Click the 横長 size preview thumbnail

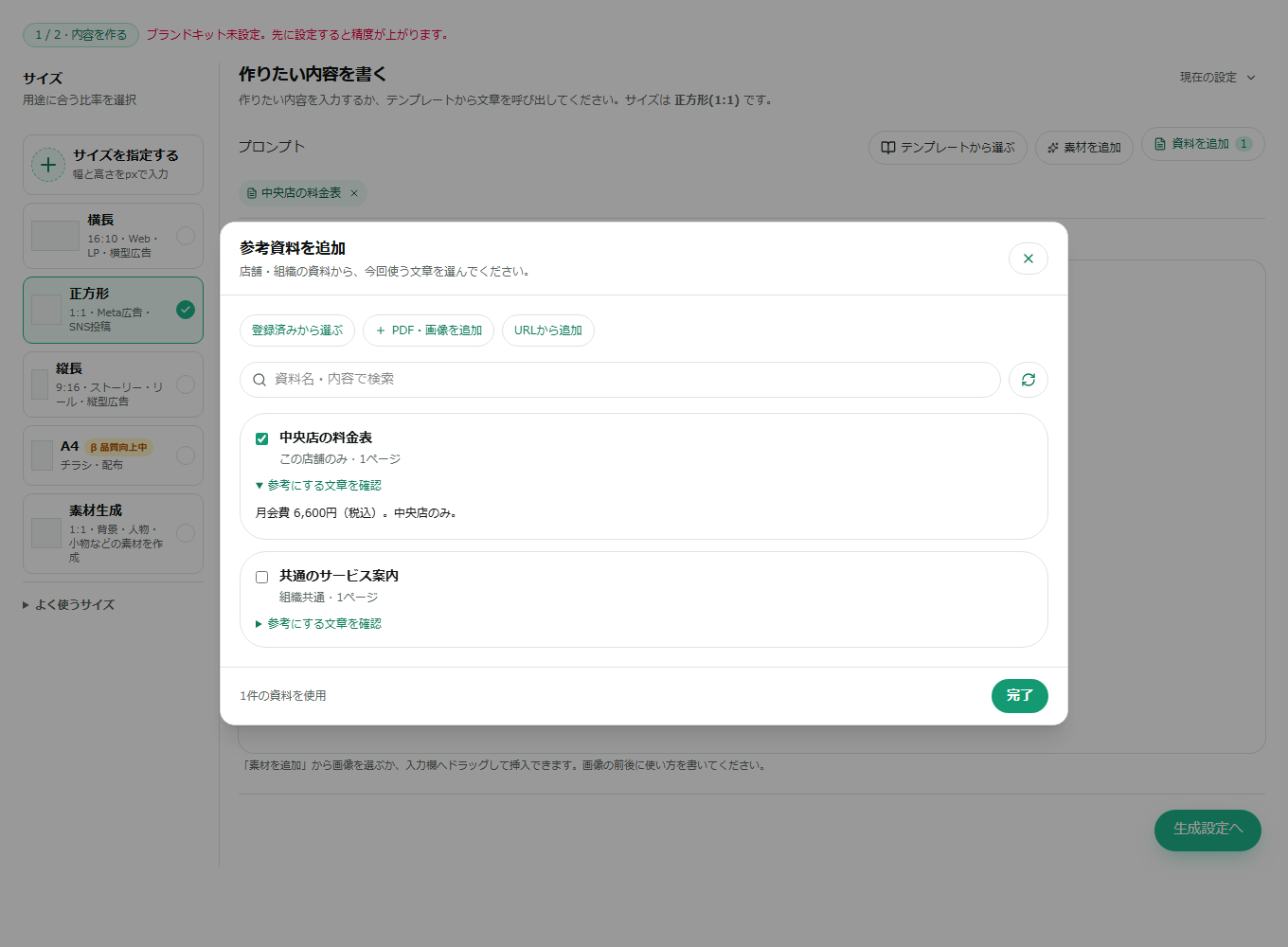55,236
